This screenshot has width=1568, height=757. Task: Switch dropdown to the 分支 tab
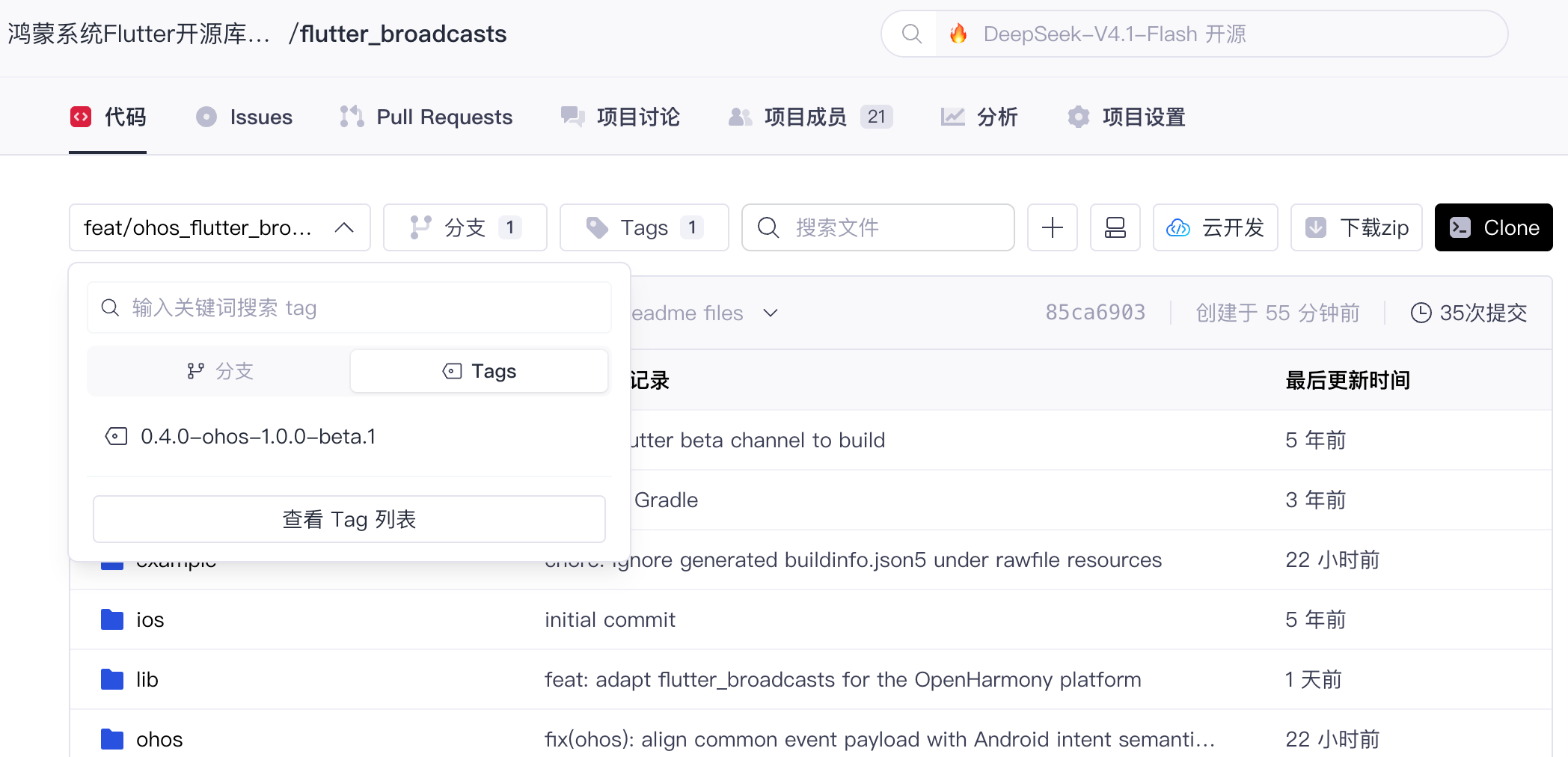(220, 371)
